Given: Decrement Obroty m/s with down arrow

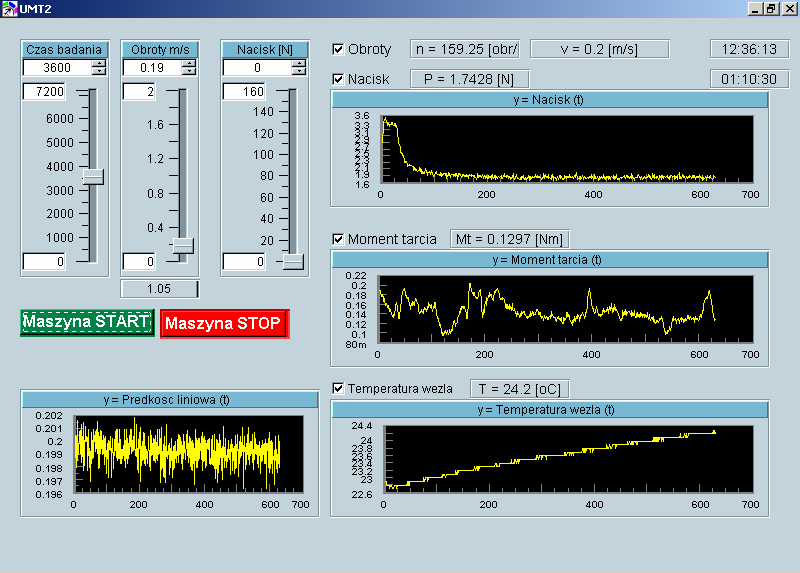Looking at the screenshot, I should click(x=189, y=71).
